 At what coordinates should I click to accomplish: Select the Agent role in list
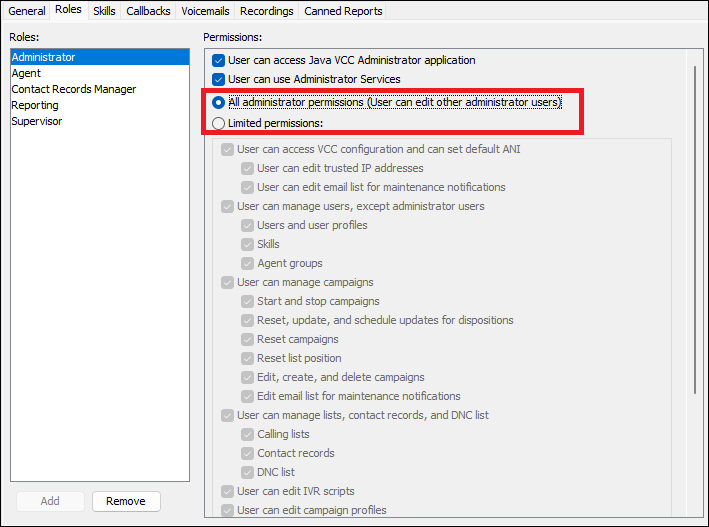click(x=99, y=73)
